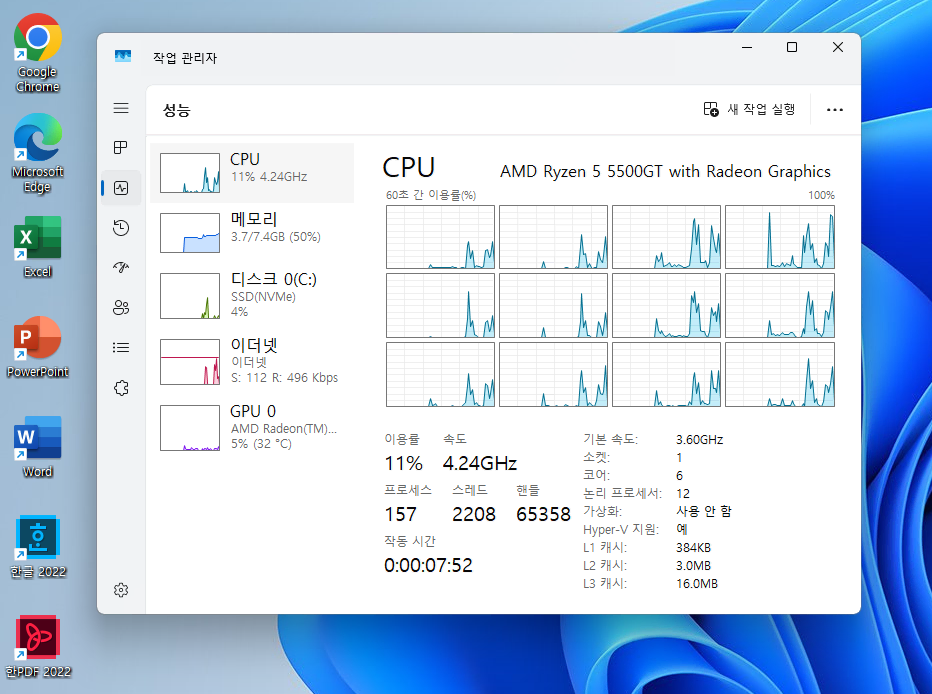Click the memory mini graph thumbnail
The image size is (932, 694).
click(190, 233)
